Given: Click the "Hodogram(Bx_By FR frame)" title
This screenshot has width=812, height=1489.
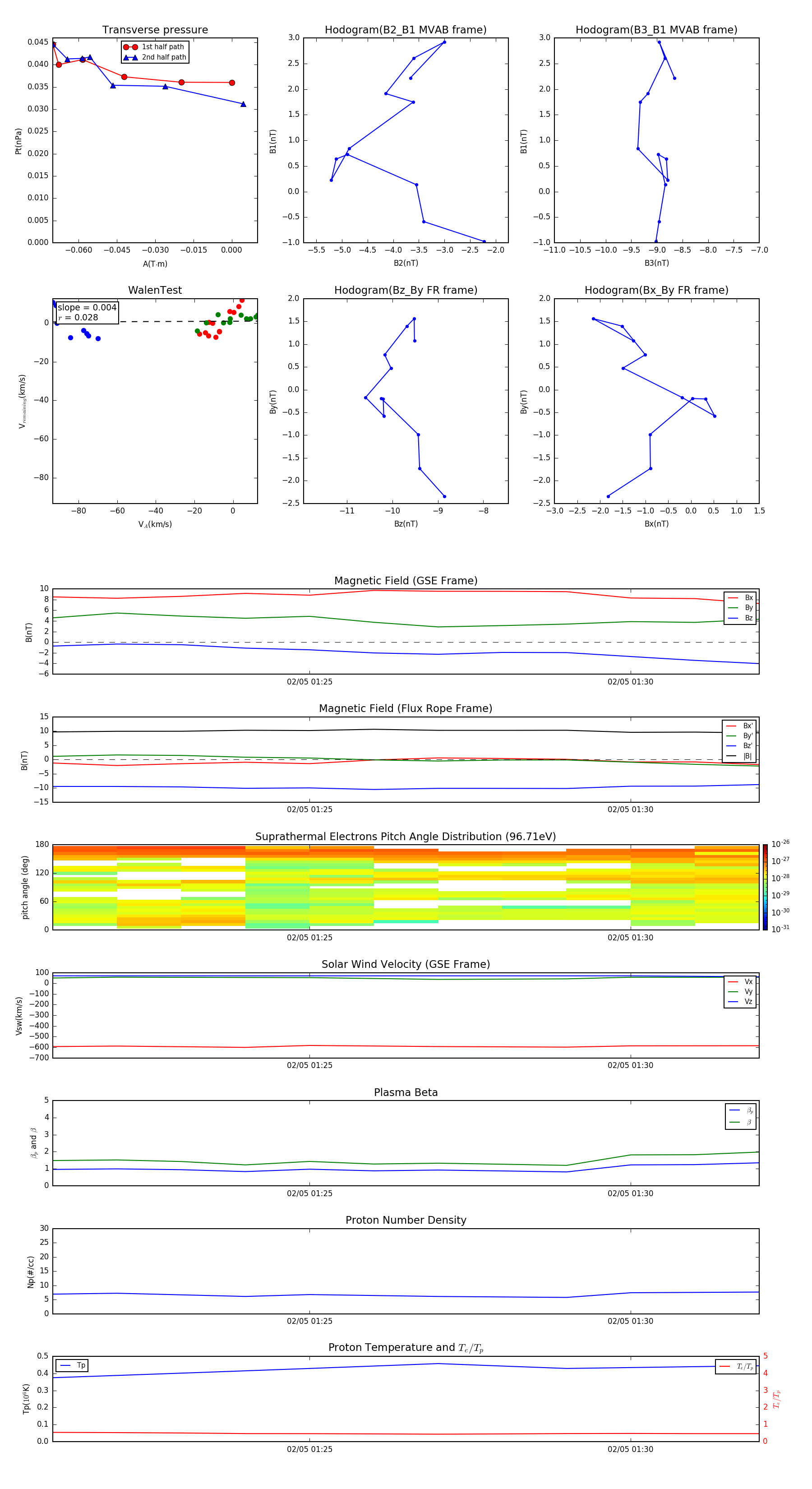Looking at the screenshot, I should 656,290.
